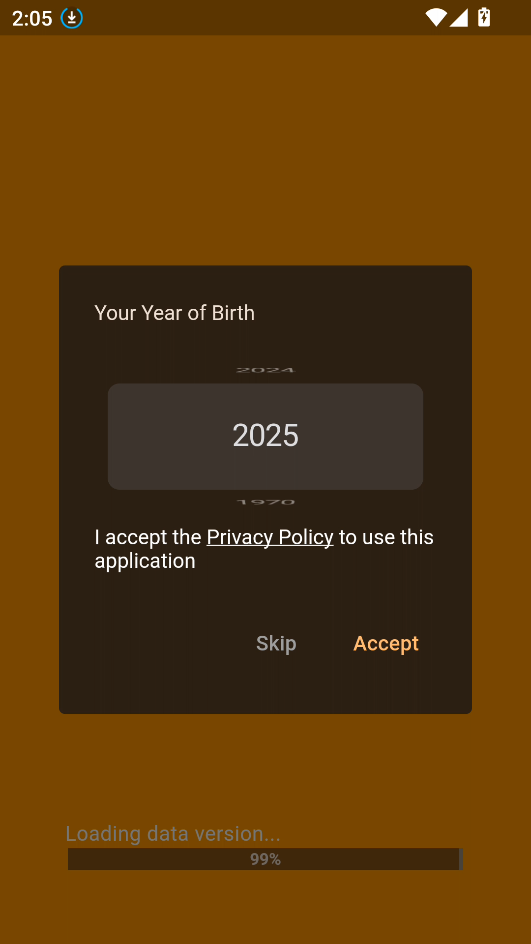The width and height of the screenshot is (531, 944).
Task: Open the Privacy Policy link
Action: (270, 537)
